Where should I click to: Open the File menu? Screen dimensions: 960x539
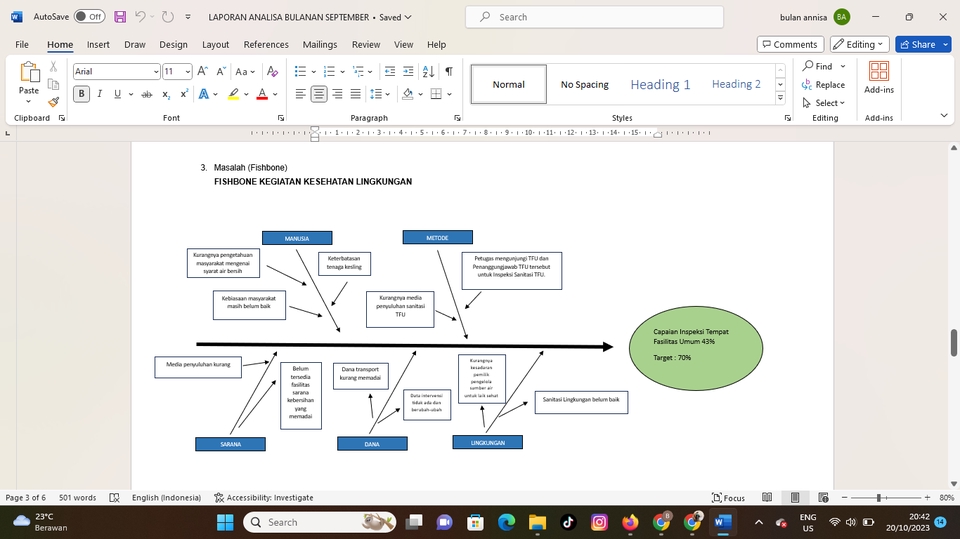[x=22, y=44]
